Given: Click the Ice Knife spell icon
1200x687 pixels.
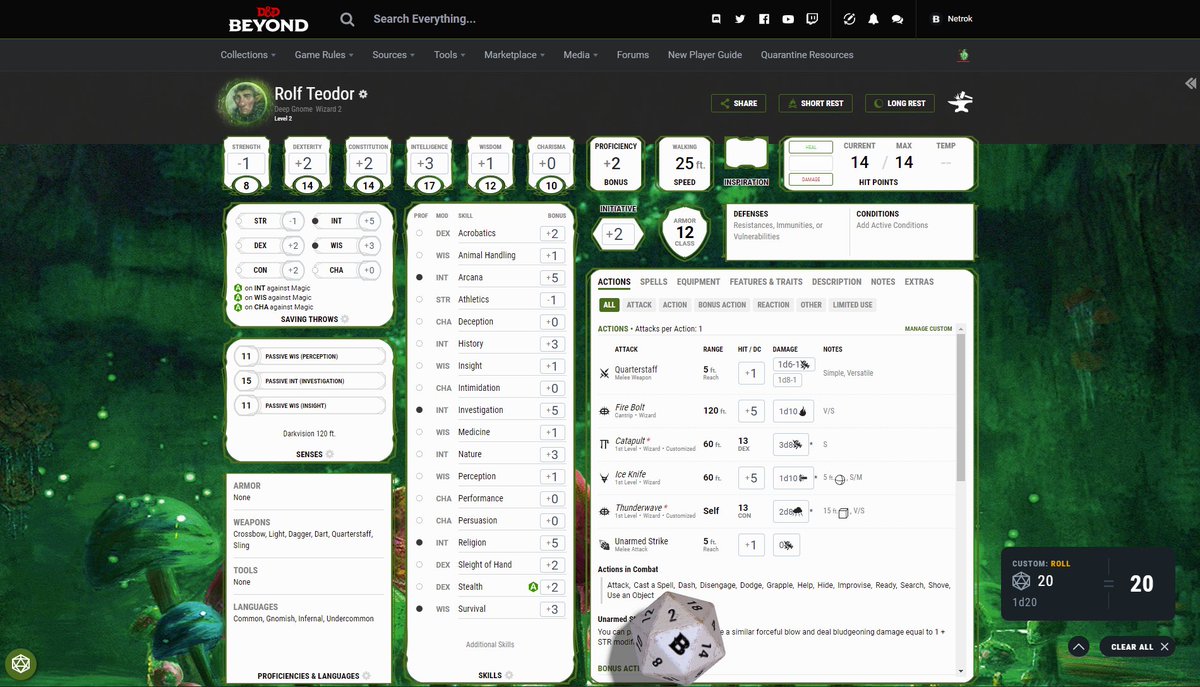Looking at the screenshot, I should click(x=604, y=478).
